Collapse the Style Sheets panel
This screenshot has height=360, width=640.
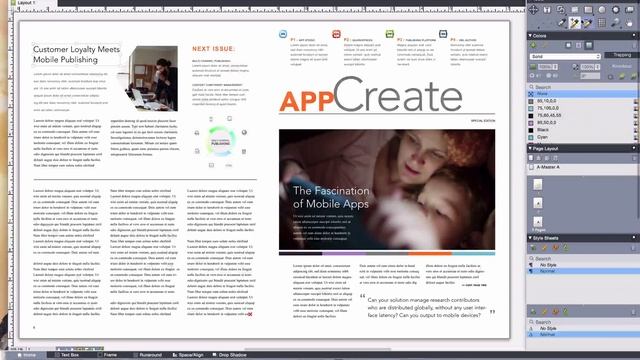click(x=530, y=238)
